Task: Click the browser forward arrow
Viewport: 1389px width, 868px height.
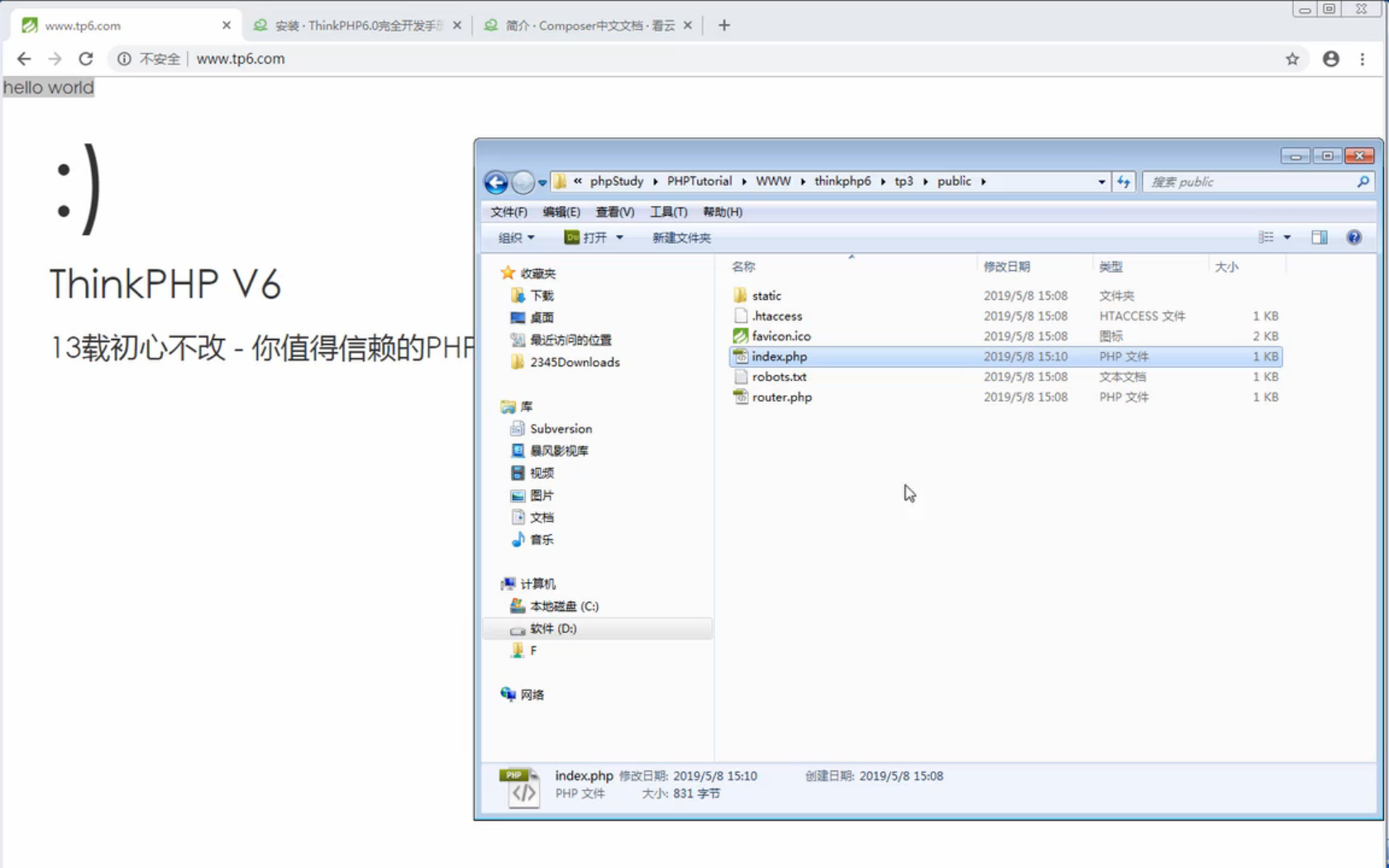Action: click(x=55, y=59)
